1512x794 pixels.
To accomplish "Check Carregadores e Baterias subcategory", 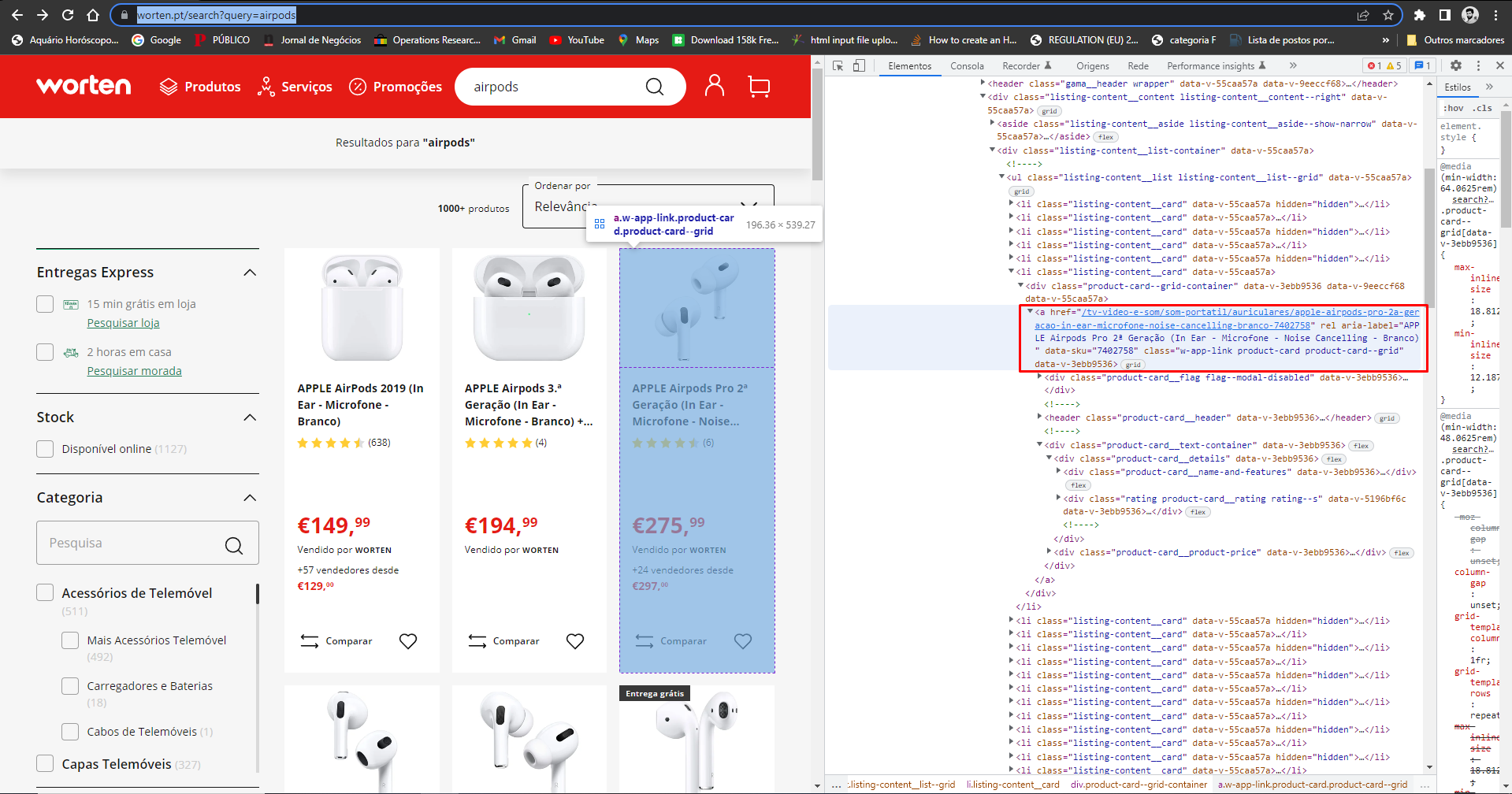I will pyautogui.click(x=70, y=686).
